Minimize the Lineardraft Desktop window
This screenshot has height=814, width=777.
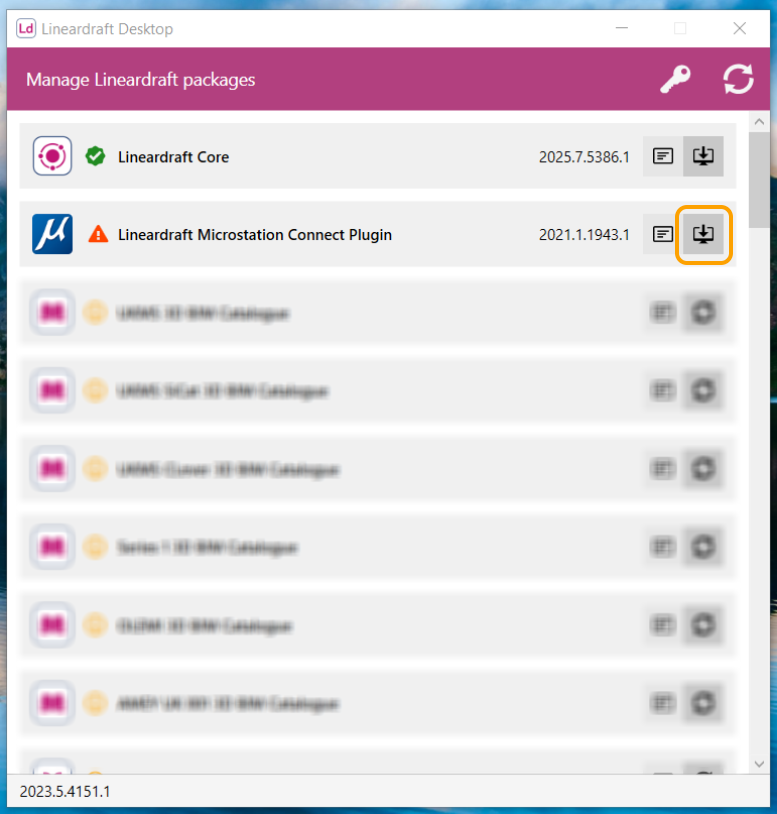(x=622, y=28)
